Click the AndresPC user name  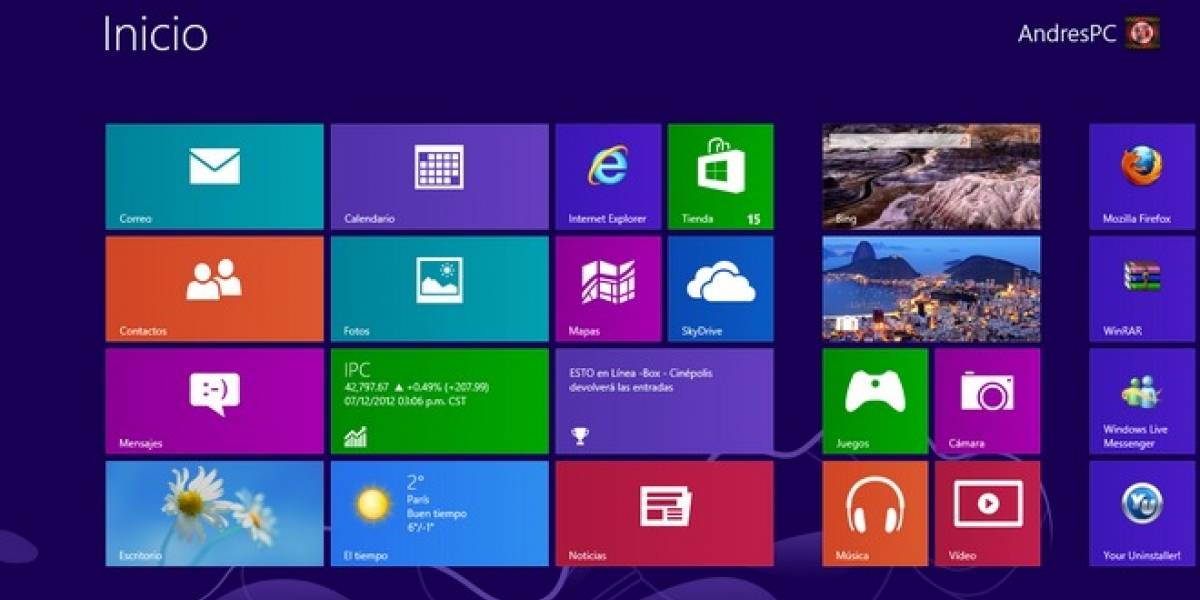pyautogui.click(x=1067, y=33)
